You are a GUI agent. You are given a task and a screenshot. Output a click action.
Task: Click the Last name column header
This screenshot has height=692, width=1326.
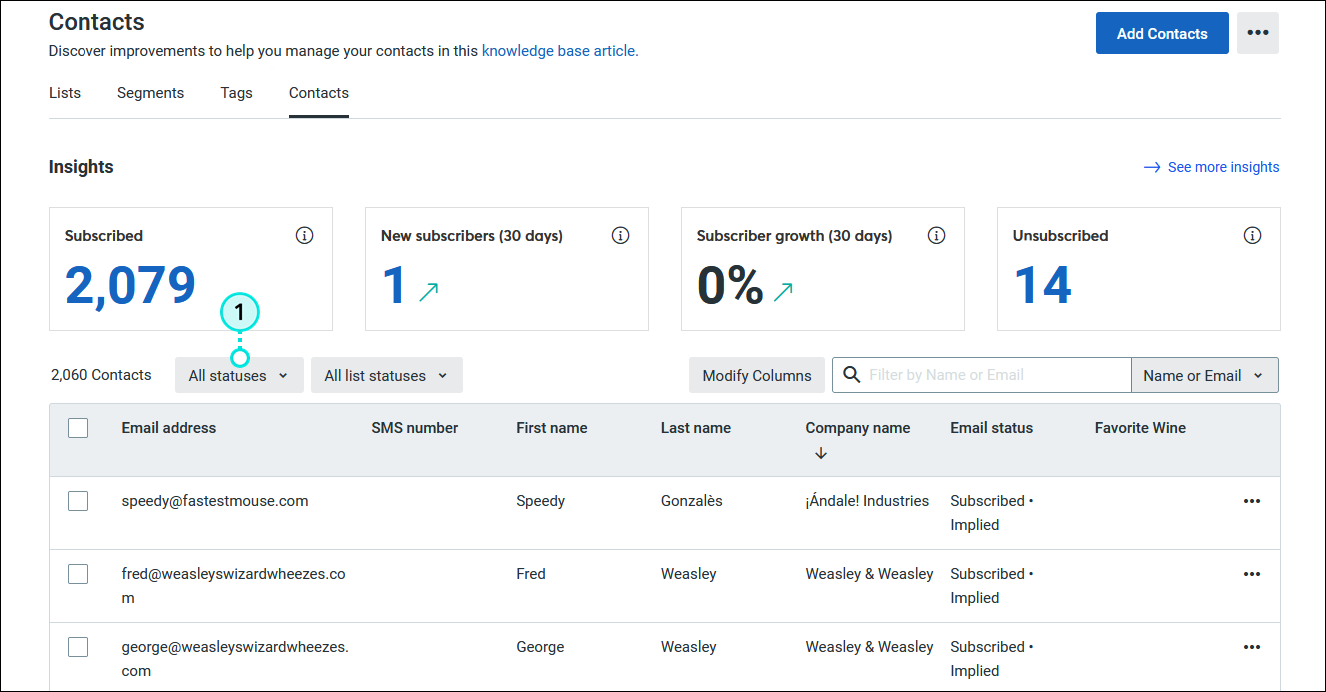point(696,428)
